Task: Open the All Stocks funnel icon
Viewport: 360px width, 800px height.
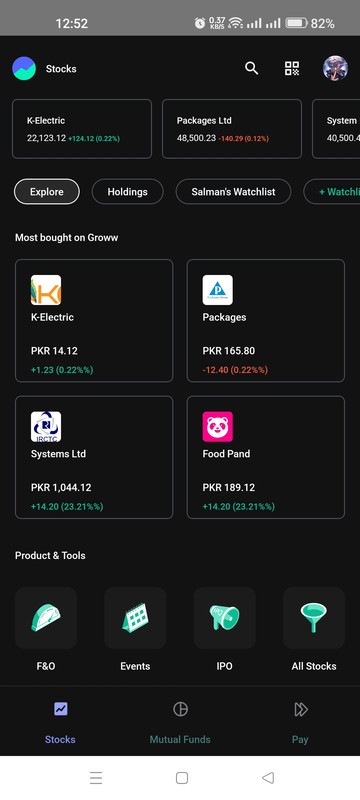Action: point(314,618)
